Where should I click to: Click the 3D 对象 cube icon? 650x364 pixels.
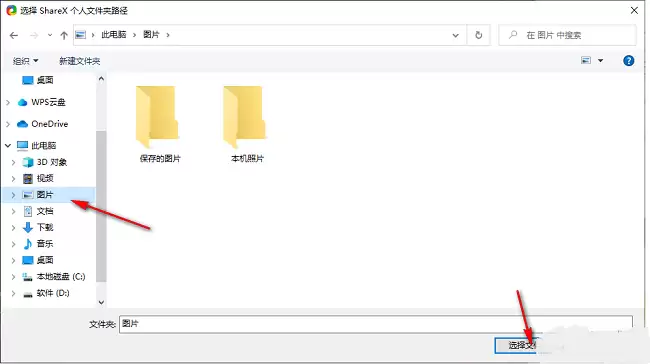coord(28,162)
